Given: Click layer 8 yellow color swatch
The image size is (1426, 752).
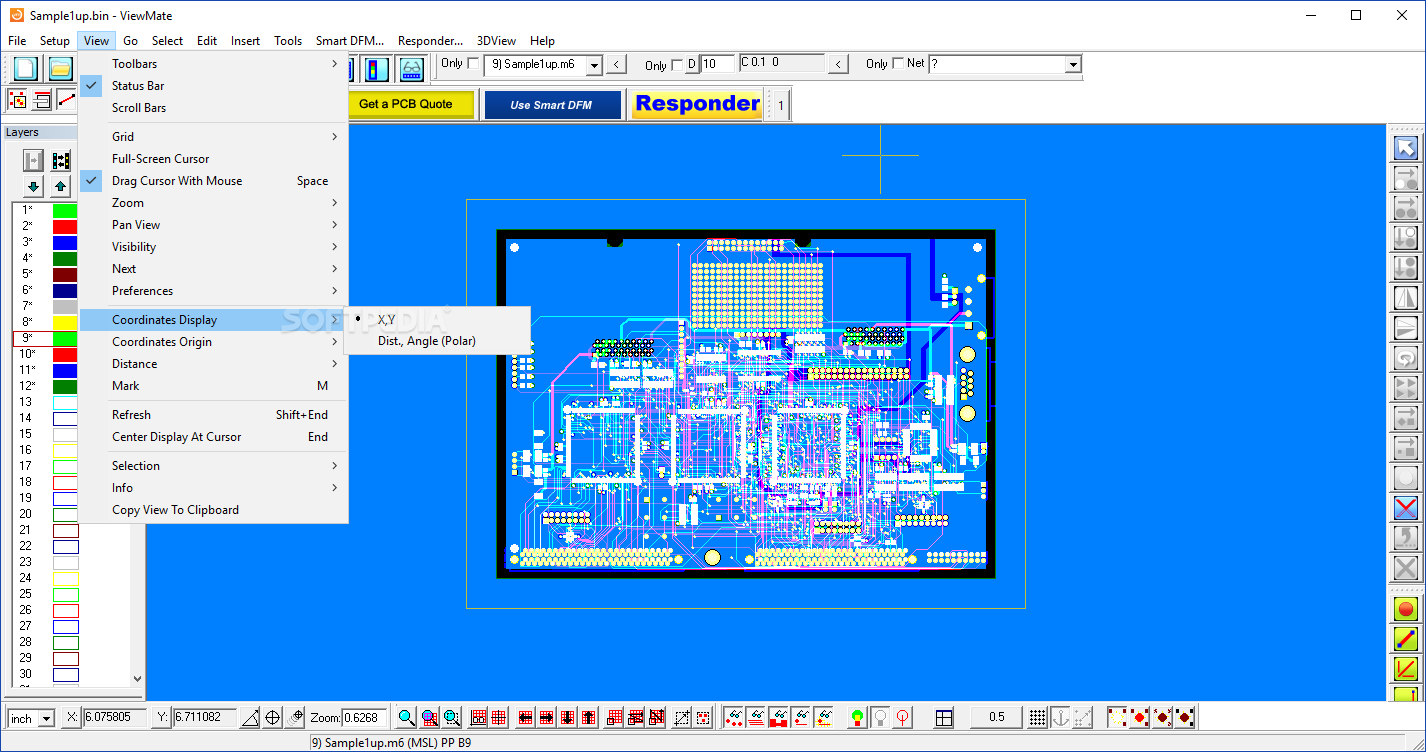Looking at the screenshot, I should point(65,322).
